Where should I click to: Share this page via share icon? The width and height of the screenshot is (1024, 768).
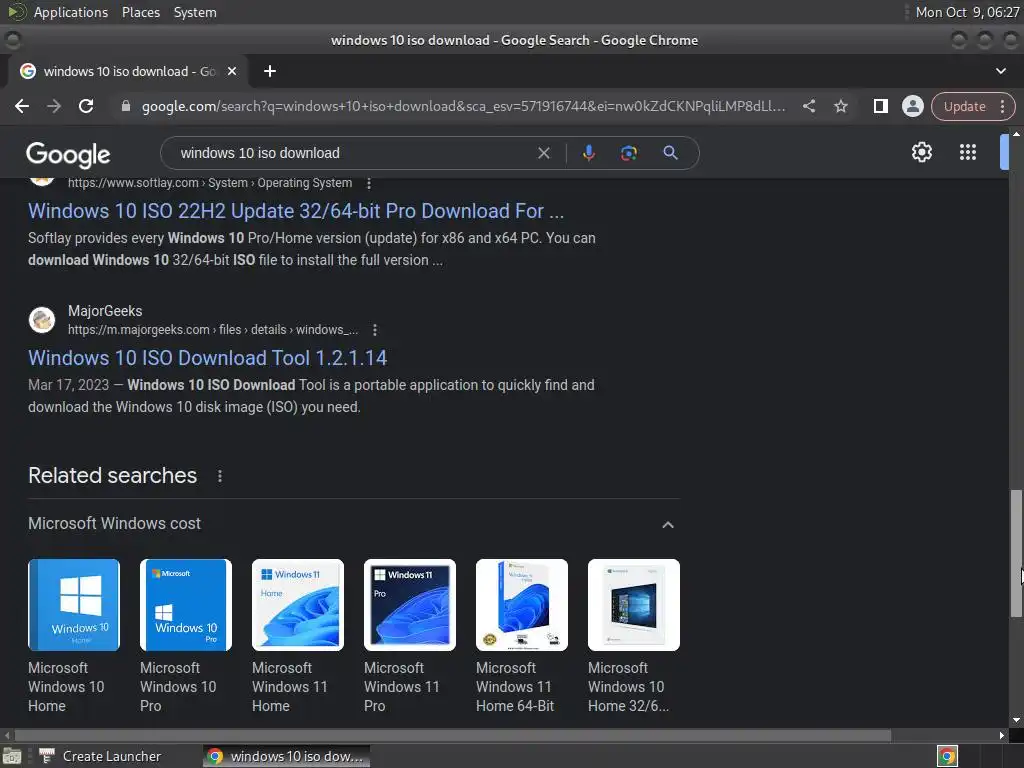pos(809,106)
